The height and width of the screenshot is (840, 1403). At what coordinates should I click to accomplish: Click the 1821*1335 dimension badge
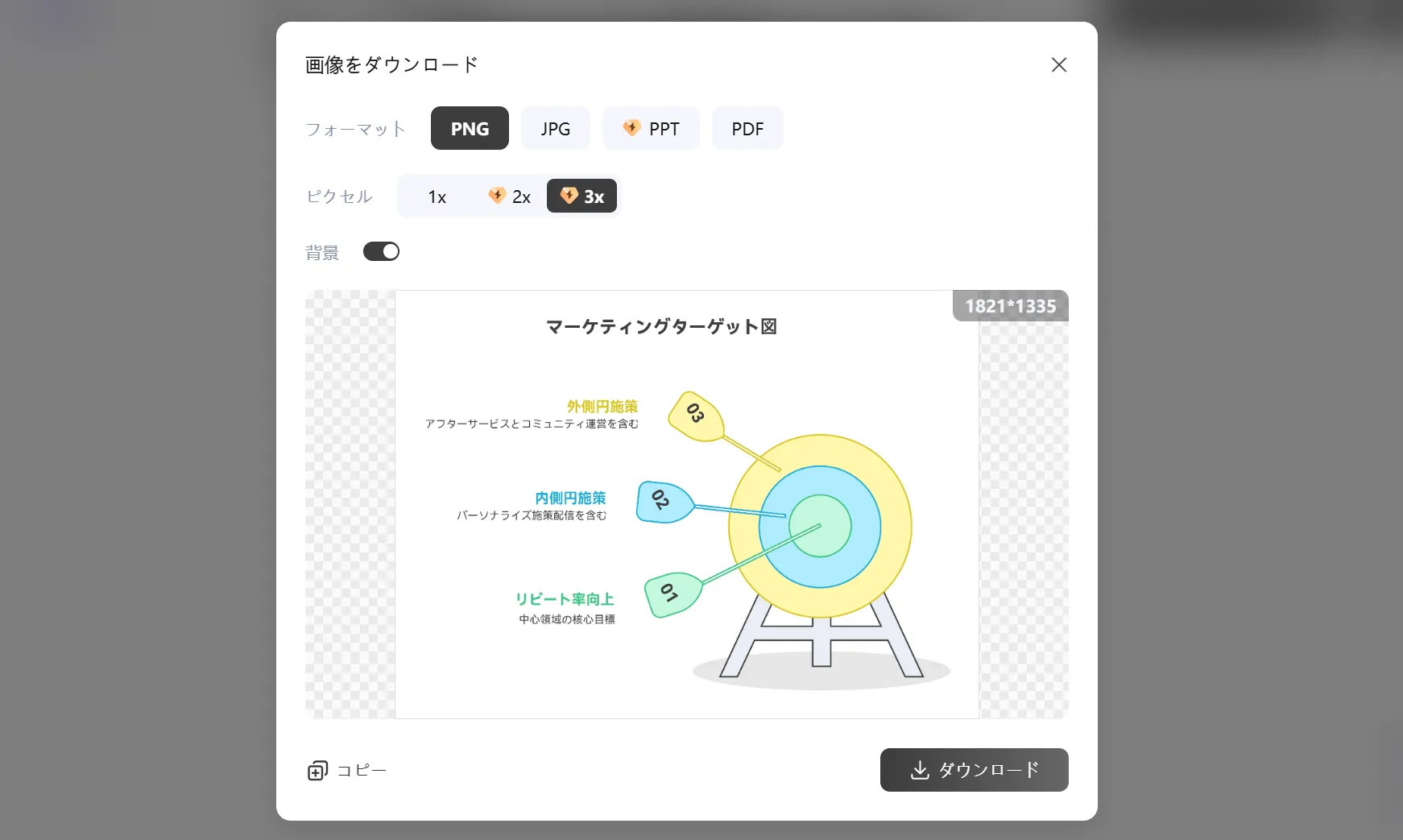(1011, 306)
